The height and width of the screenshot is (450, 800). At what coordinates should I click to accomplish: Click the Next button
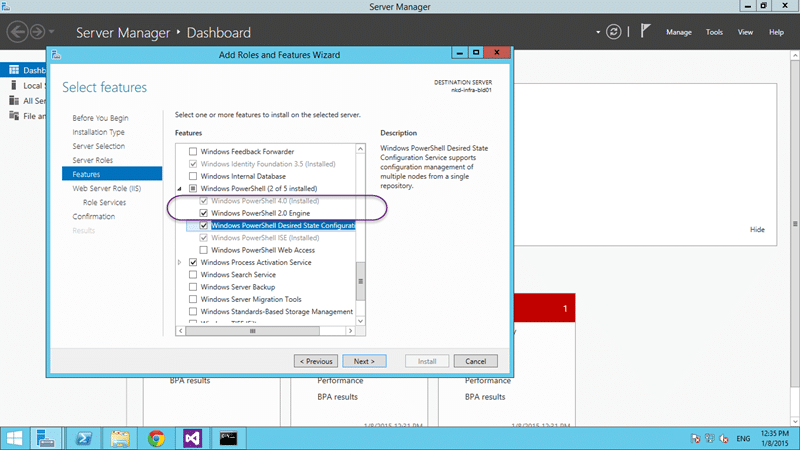(x=364, y=361)
